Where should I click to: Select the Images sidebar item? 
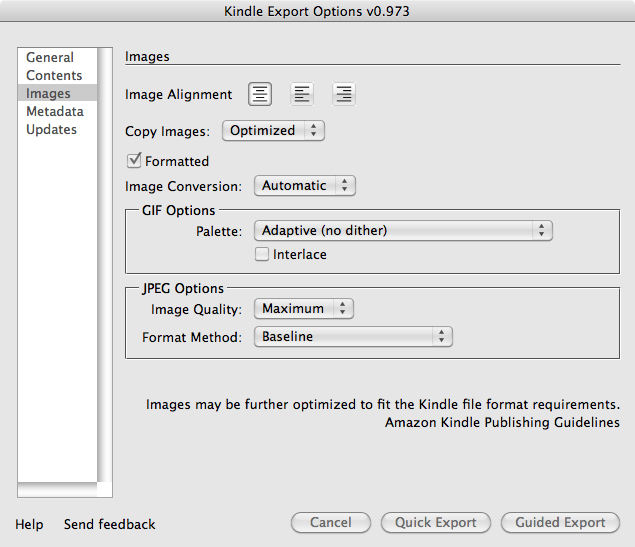click(x=48, y=94)
